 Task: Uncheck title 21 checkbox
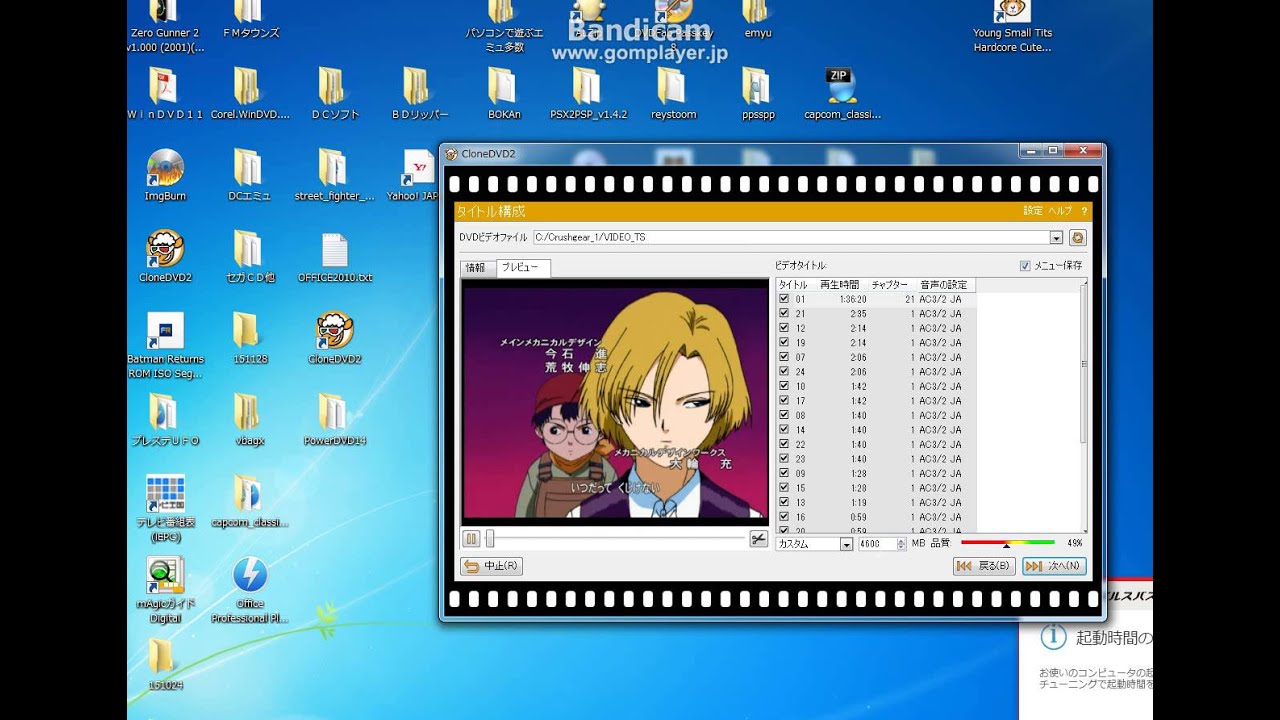point(784,313)
